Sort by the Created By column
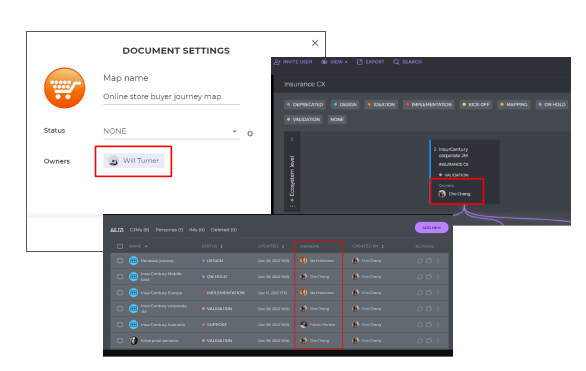The width and height of the screenshot is (586, 371). [x=368, y=246]
